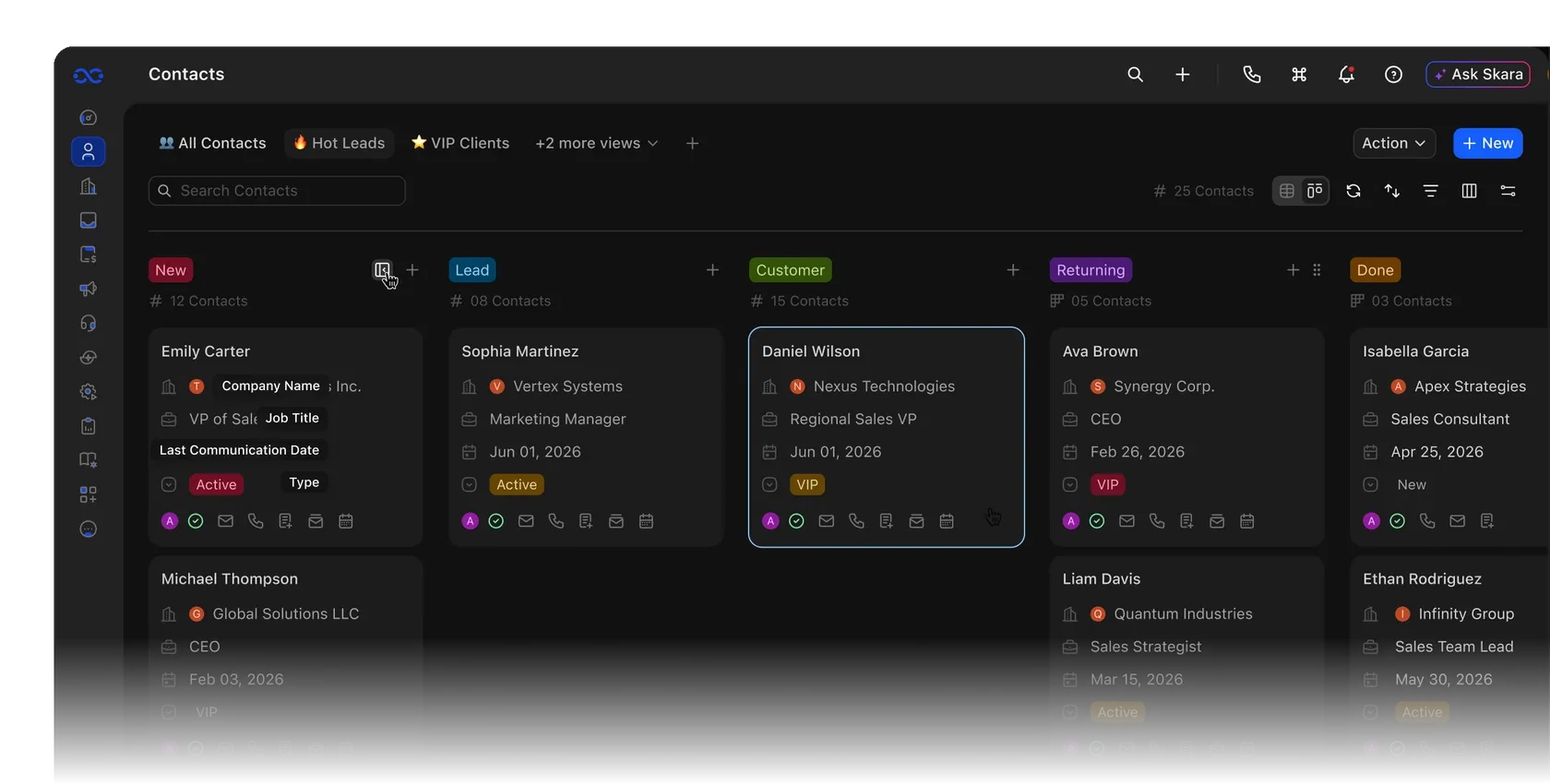Open the filter lines icon

click(1431, 191)
